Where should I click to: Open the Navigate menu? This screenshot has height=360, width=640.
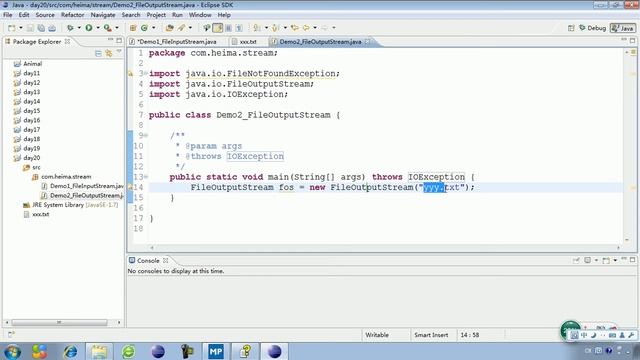click(103, 15)
